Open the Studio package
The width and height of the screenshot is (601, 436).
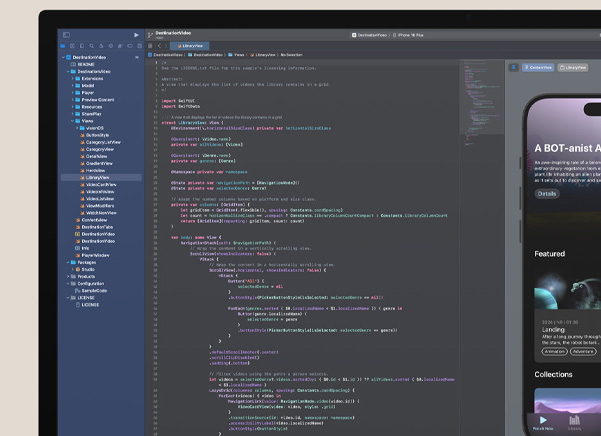(x=85, y=269)
